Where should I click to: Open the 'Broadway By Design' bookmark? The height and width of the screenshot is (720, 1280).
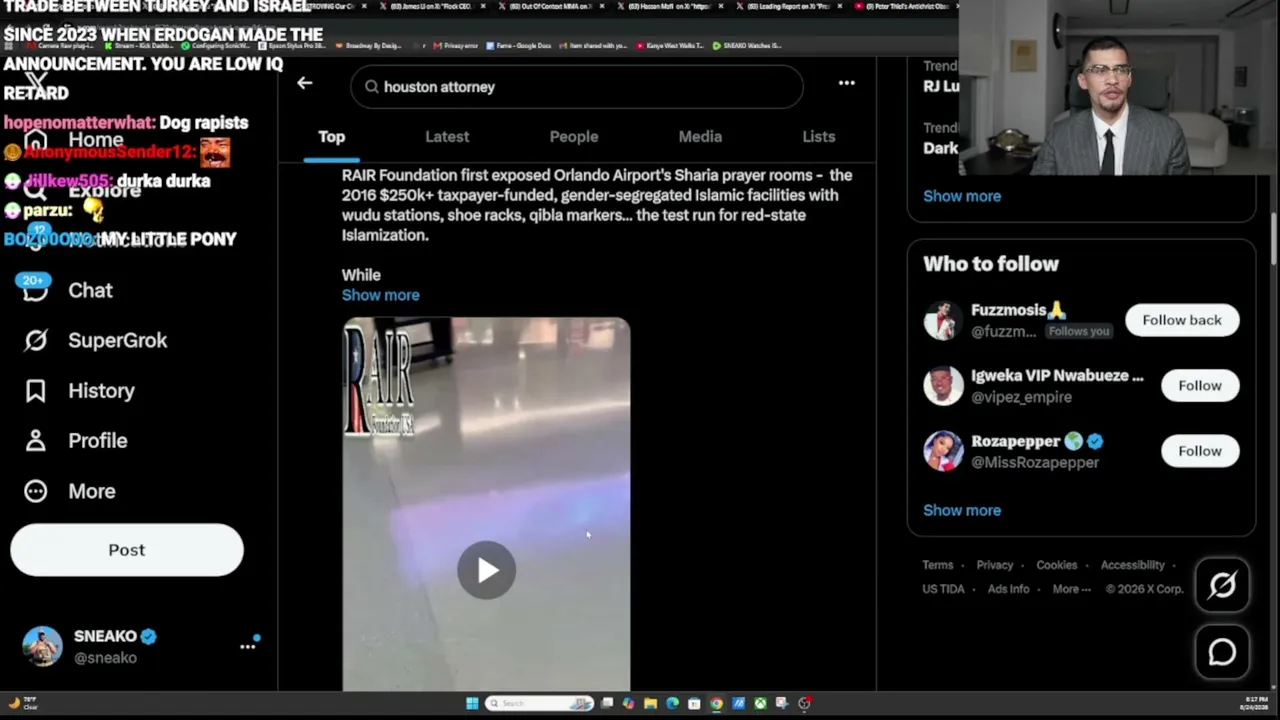pos(370,45)
